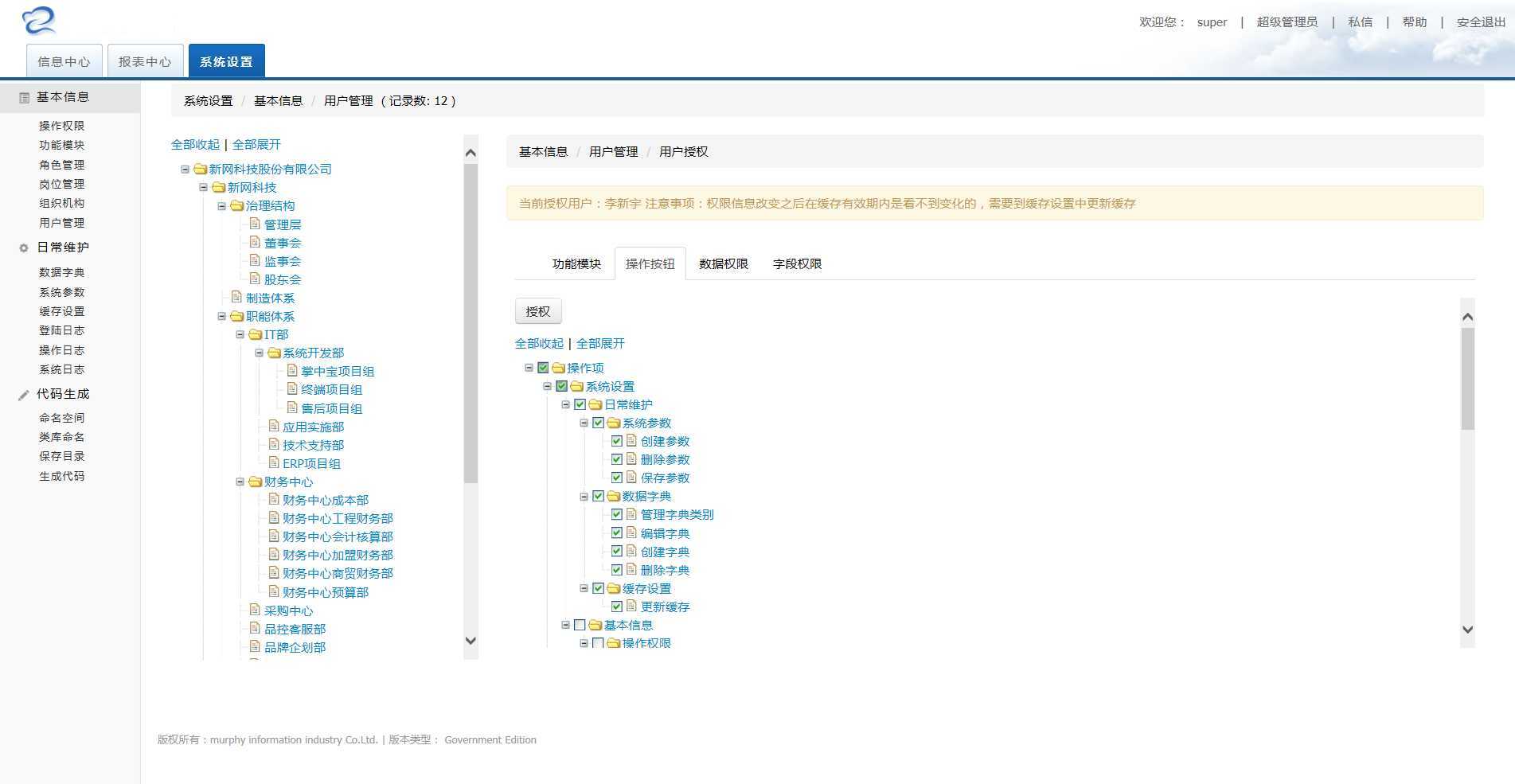Screen dimensions: 1515x784
Task: Click the document icon of 制造体系
Action: pos(237,297)
